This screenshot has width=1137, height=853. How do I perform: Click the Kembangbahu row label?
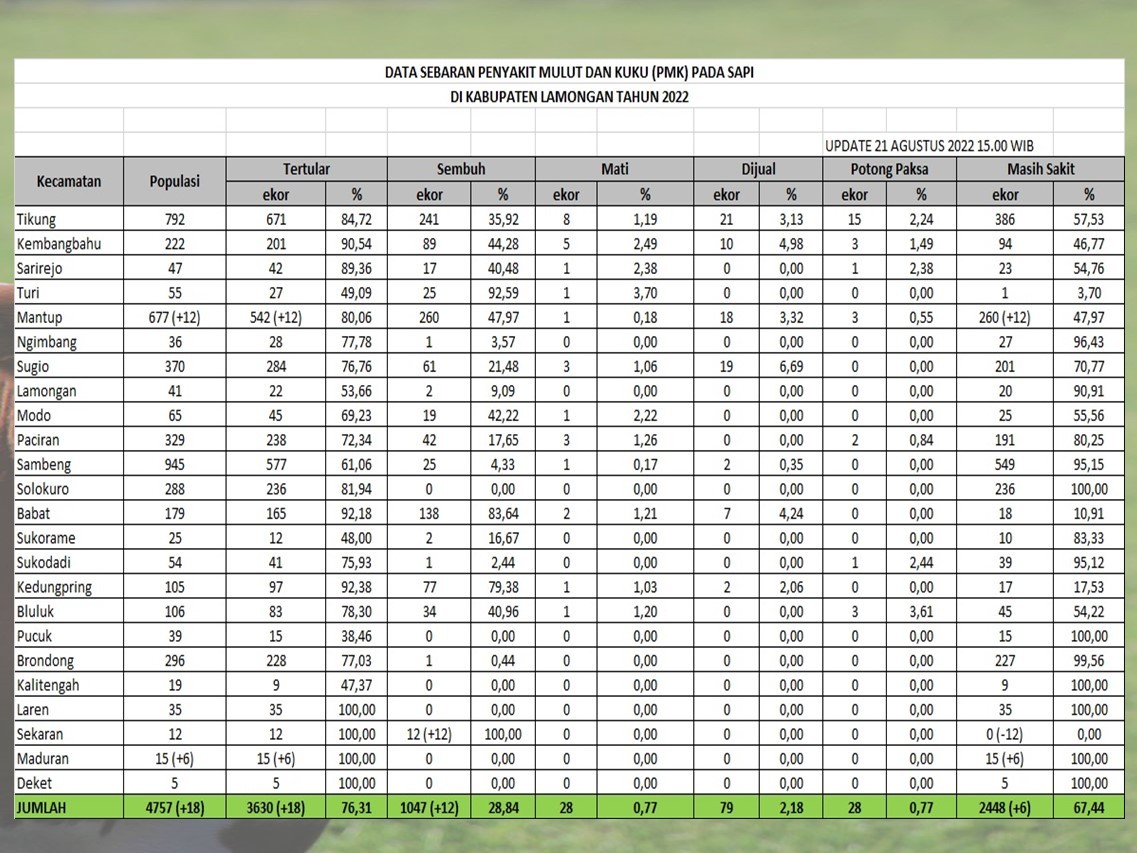coord(58,243)
